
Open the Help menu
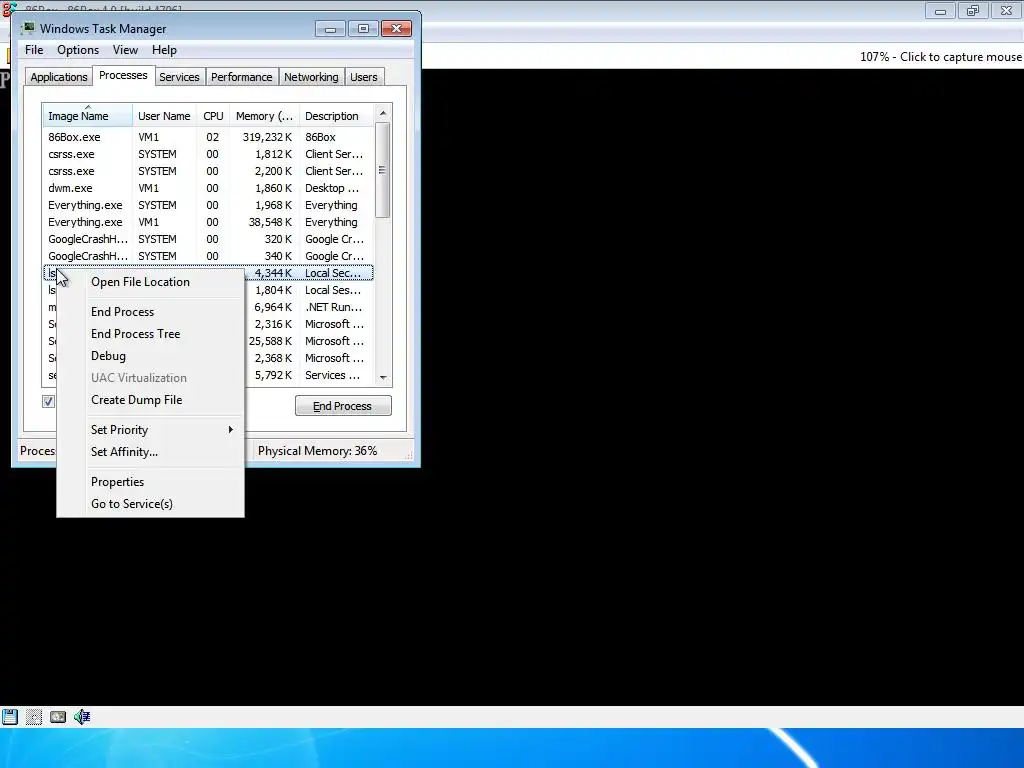(164, 50)
